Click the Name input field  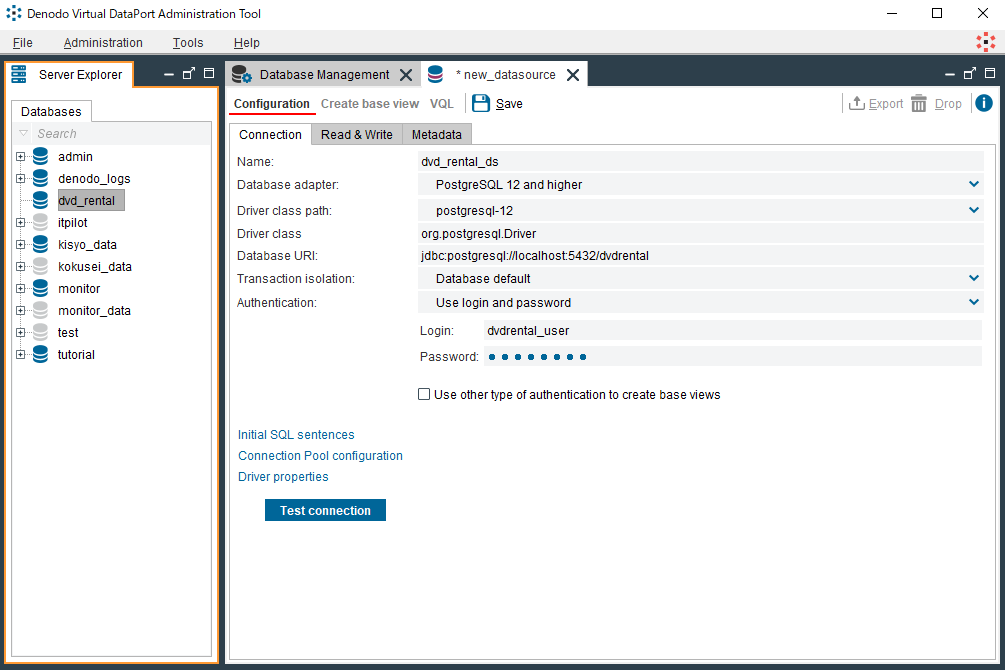click(x=700, y=162)
